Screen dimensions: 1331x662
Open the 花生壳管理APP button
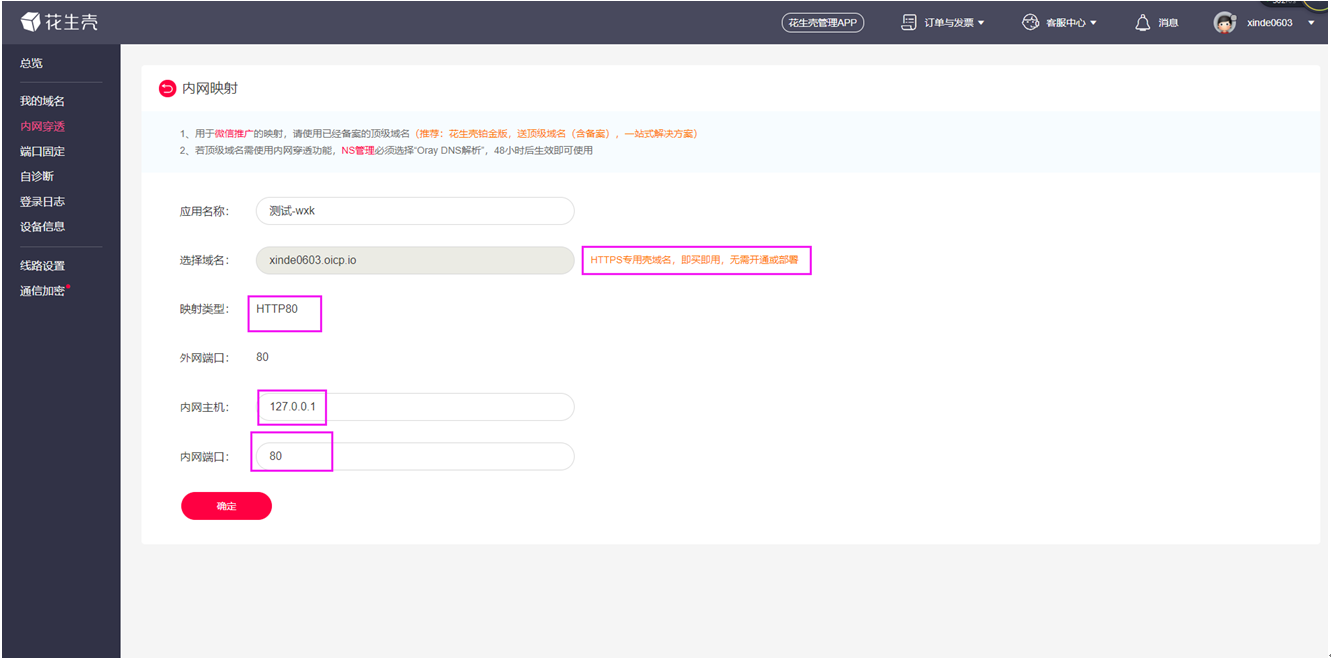822,22
